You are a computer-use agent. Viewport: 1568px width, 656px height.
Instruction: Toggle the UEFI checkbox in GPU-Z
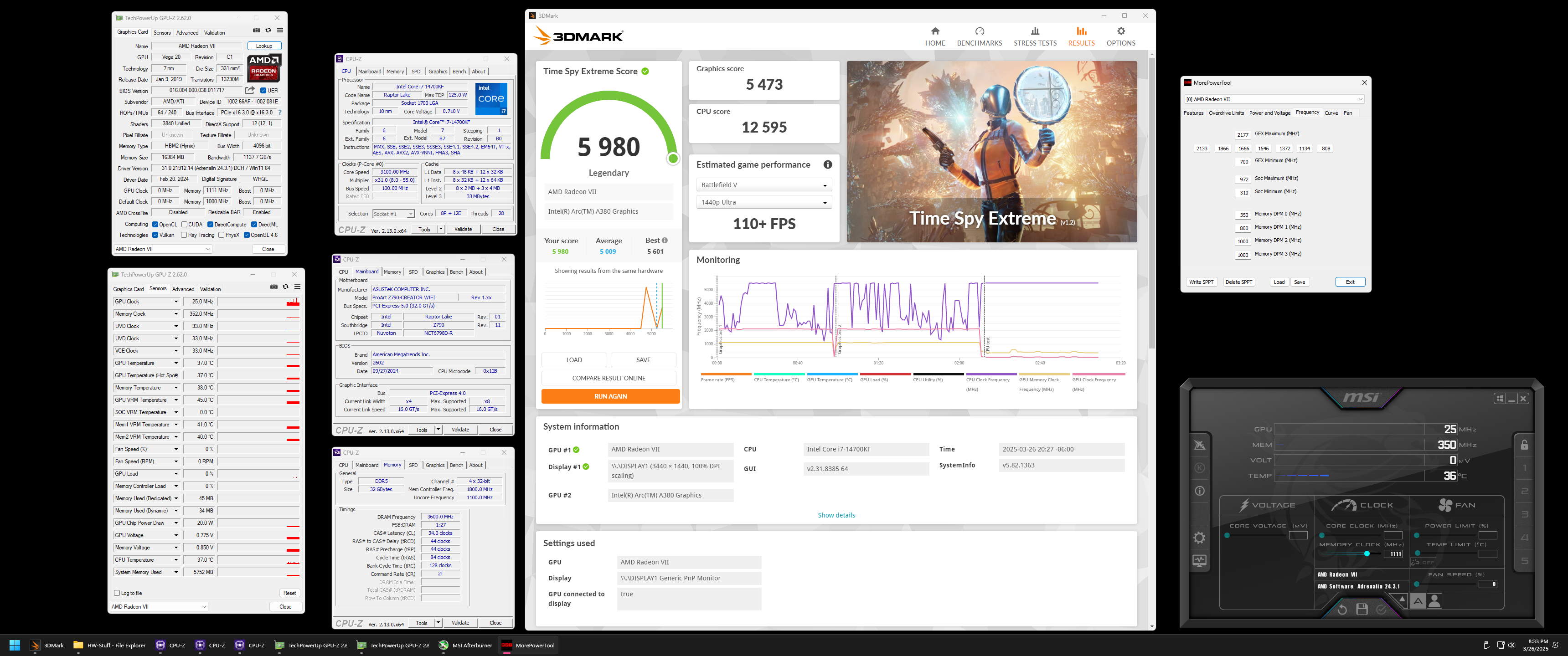pyautogui.click(x=263, y=91)
